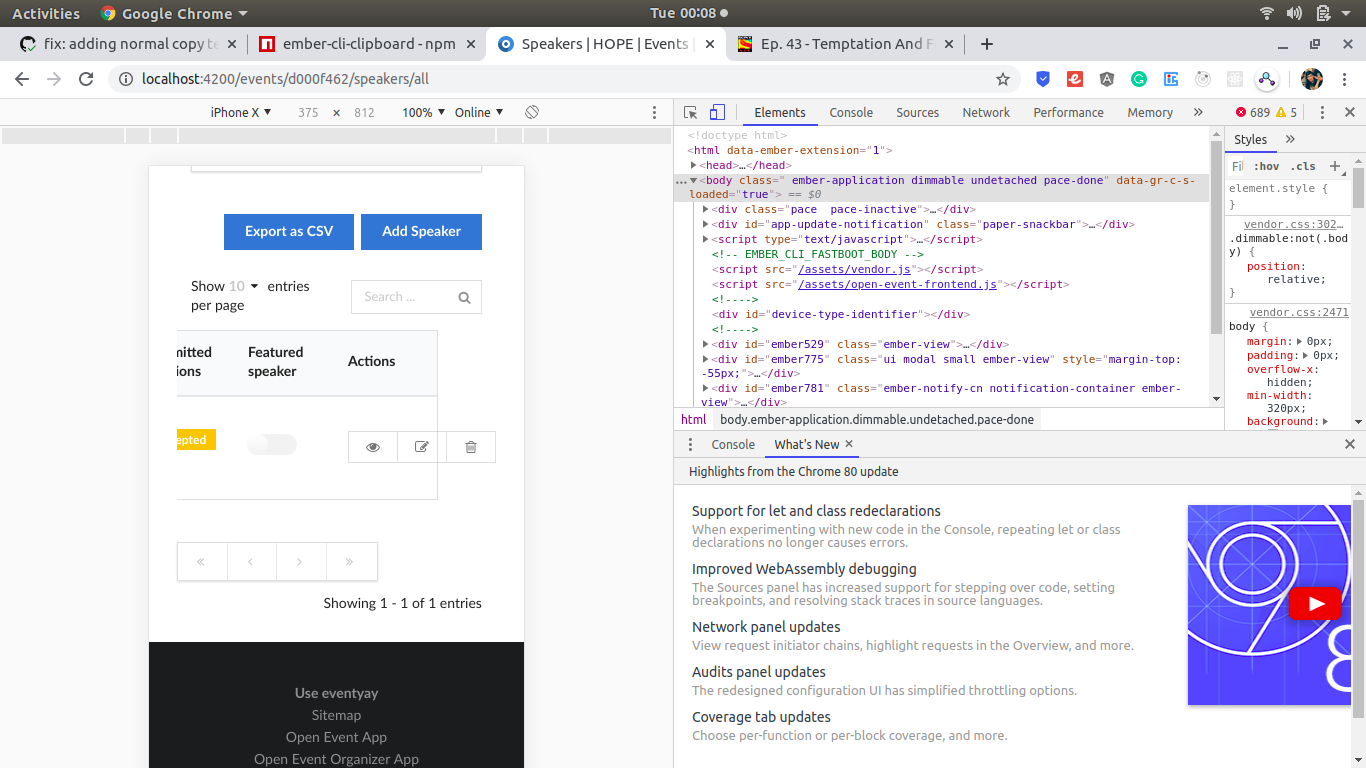Open the Chrome profile avatar
The width and height of the screenshot is (1366, 768).
point(1312,79)
